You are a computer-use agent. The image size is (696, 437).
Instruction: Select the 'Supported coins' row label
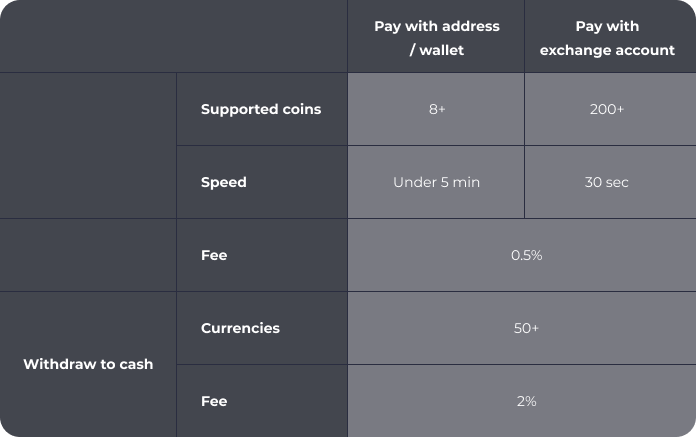pyautogui.click(x=261, y=109)
